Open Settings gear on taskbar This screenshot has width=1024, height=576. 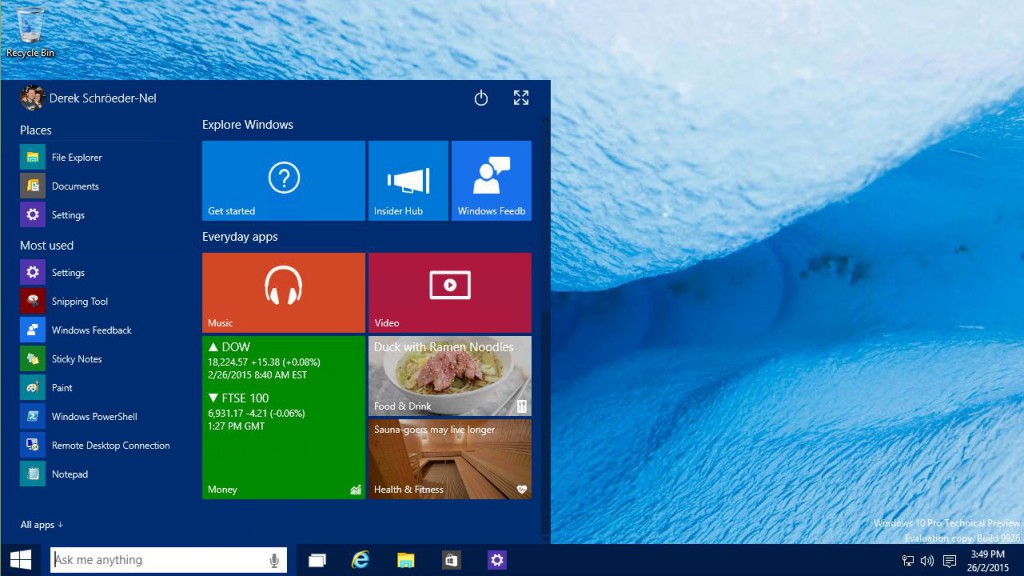pos(497,560)
